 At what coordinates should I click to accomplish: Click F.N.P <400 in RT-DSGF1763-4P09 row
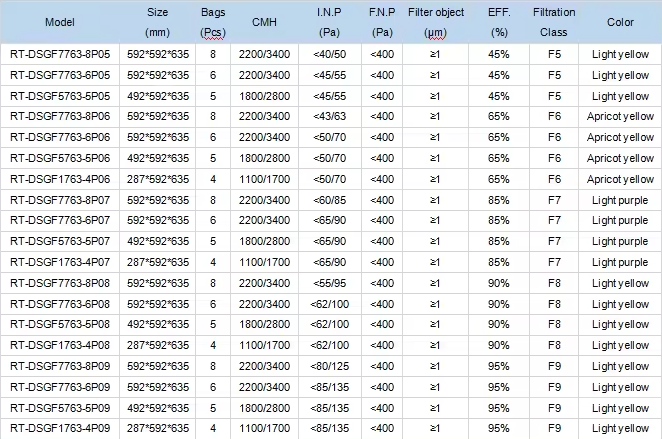coord(382,428)
